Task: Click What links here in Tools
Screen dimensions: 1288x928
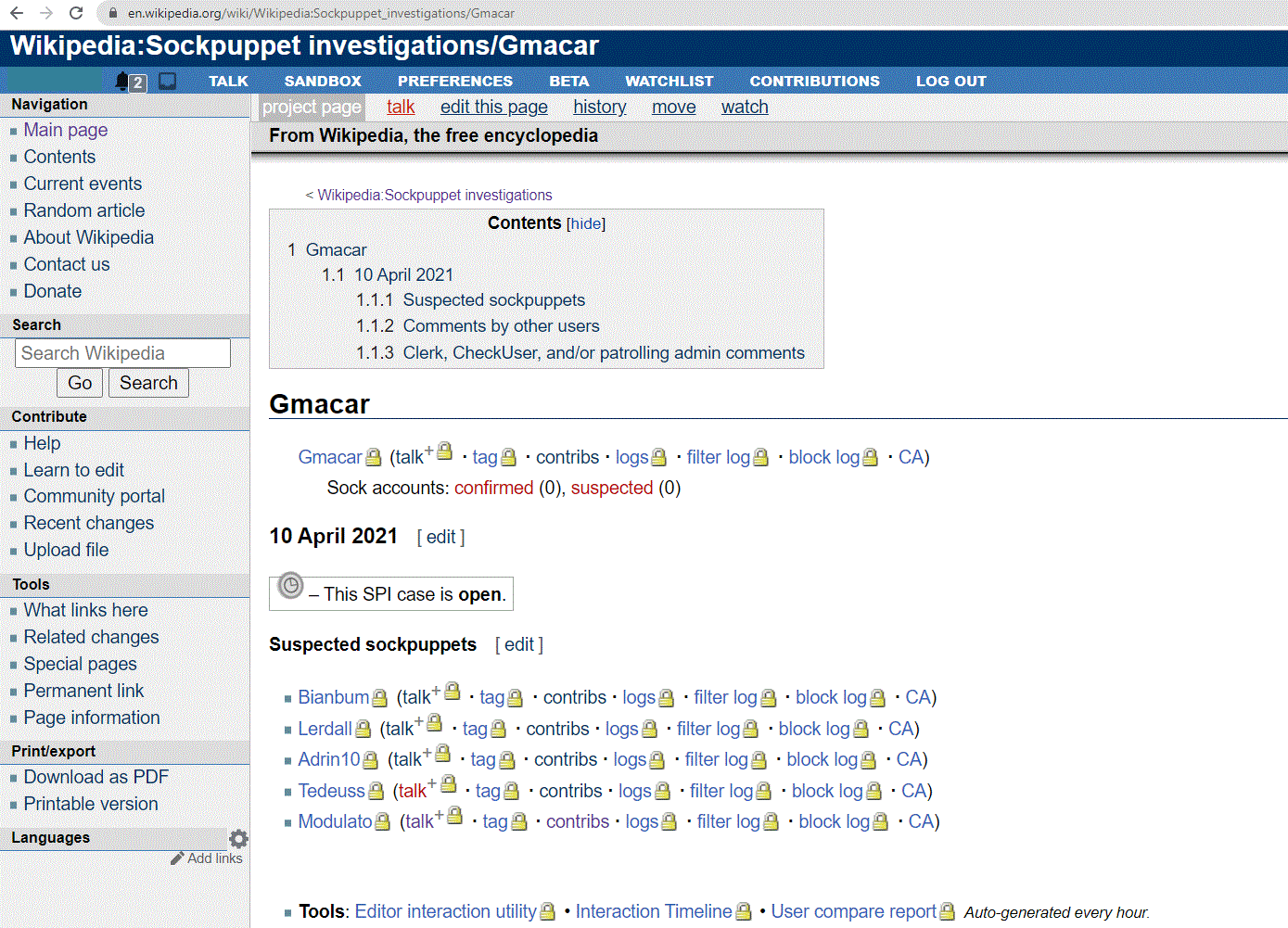Action: [x=86, y=610]
